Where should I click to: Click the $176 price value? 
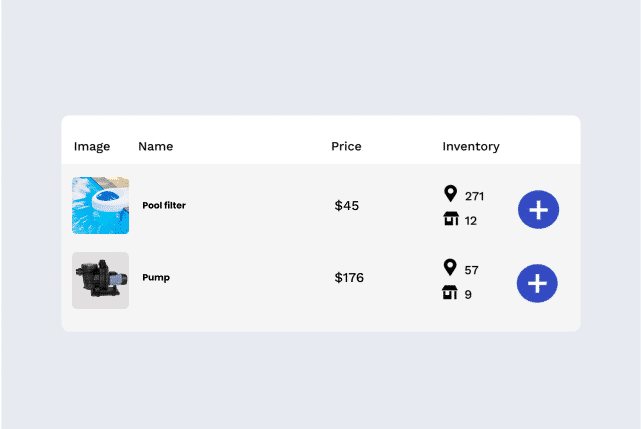349,278
